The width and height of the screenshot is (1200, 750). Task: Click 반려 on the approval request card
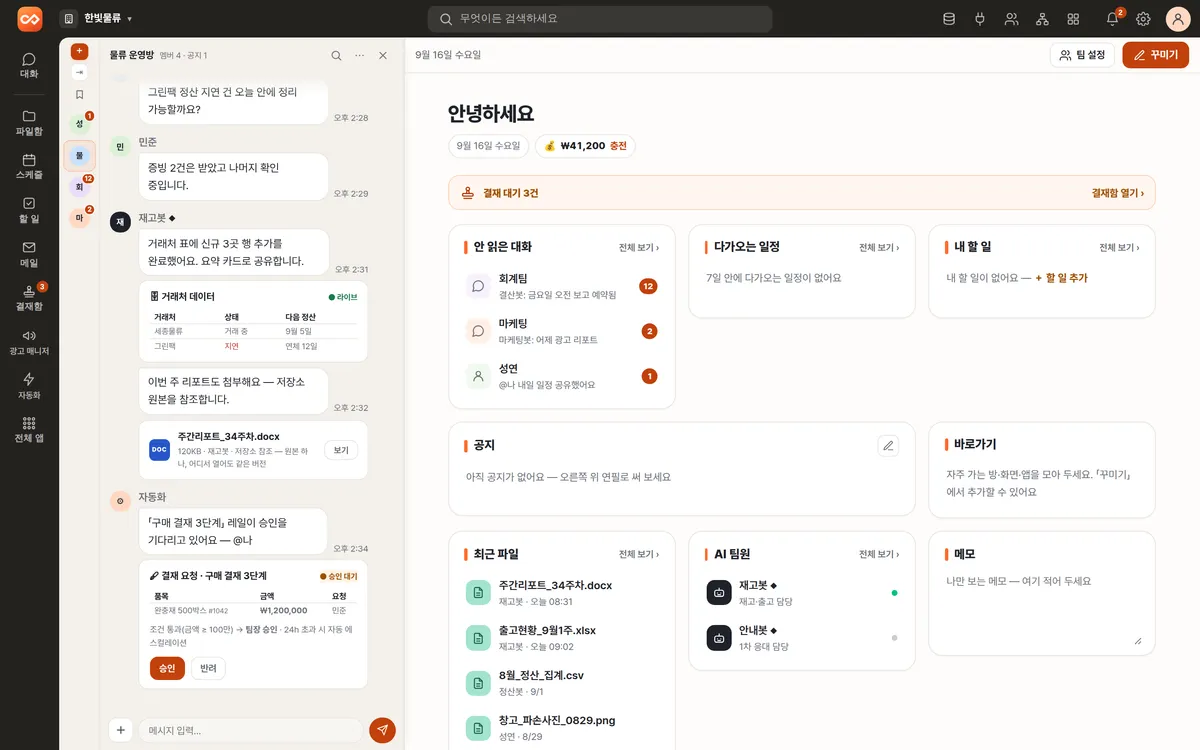(x=208, y=668)
